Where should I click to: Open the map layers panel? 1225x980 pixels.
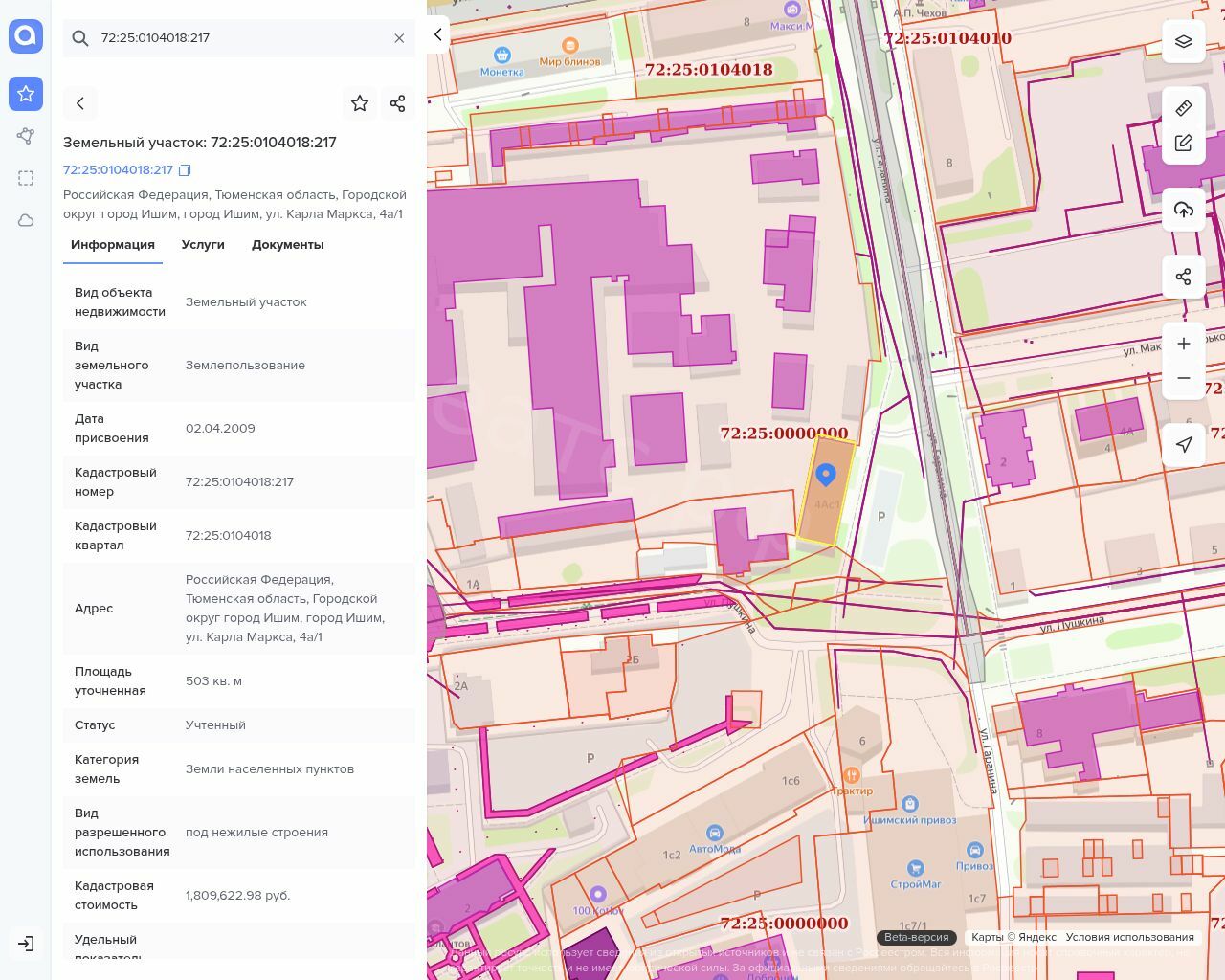click(x=1183, y=41)
